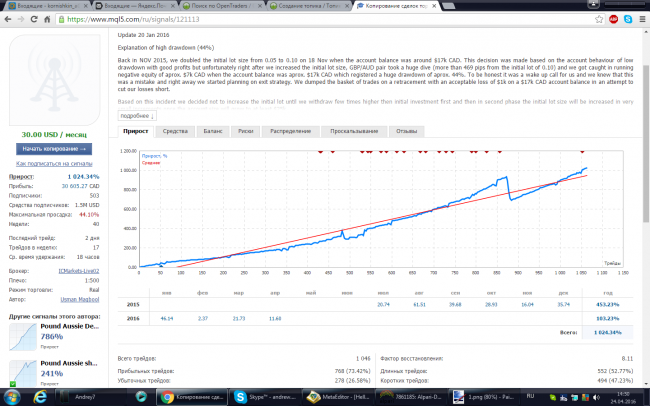Open the Баланс tab
The width and height of the screenshot is (650, 406).
pyautogui.click(x=213, y=131)
